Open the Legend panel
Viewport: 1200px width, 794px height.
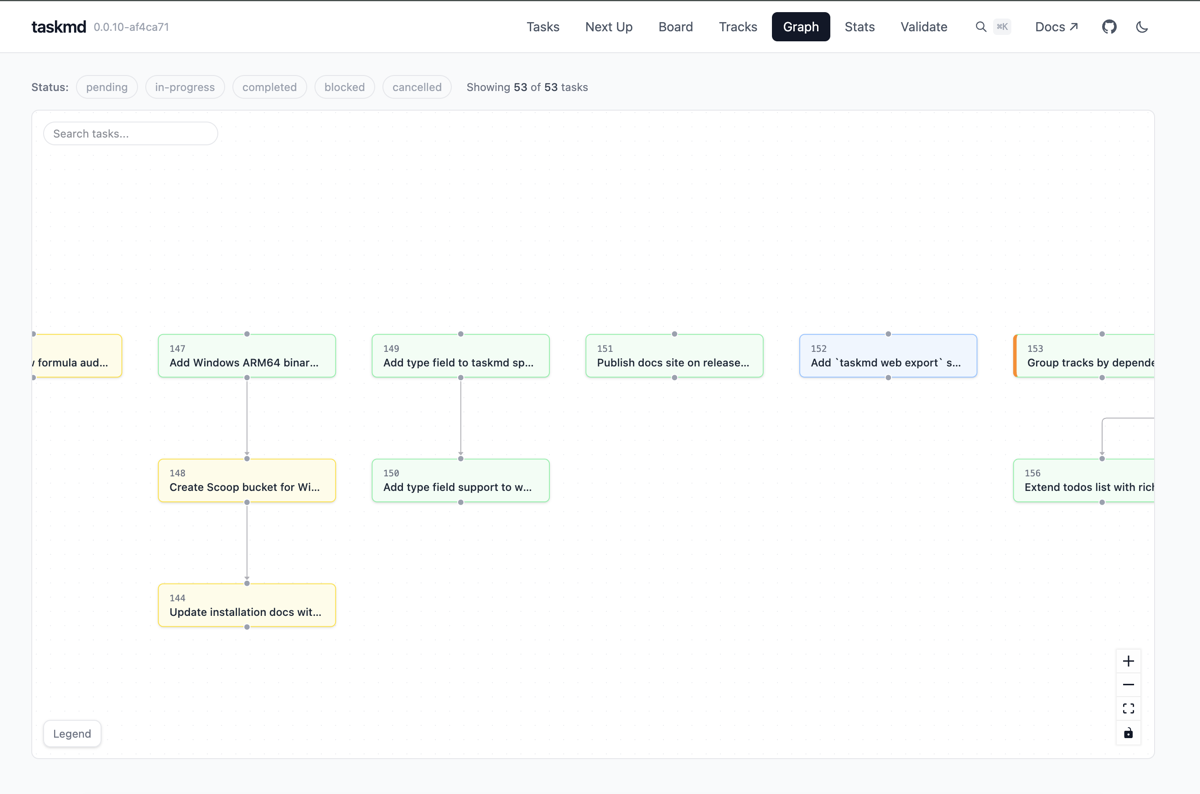pyautogui.click(x=72, y=733)
